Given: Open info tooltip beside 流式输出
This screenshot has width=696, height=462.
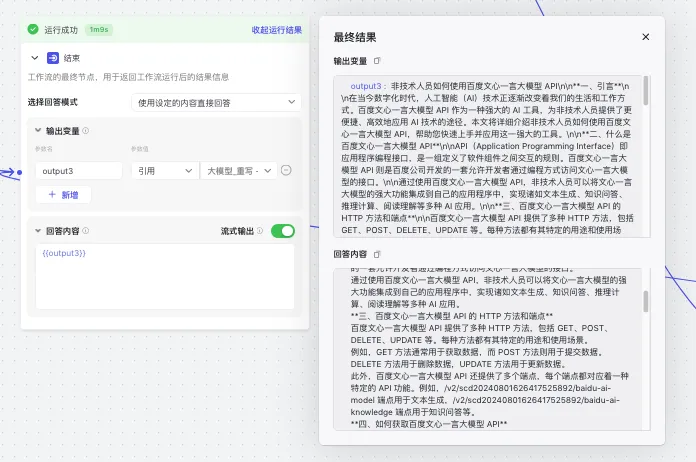Looking at the screenshot, I should (x=260, y=231).
